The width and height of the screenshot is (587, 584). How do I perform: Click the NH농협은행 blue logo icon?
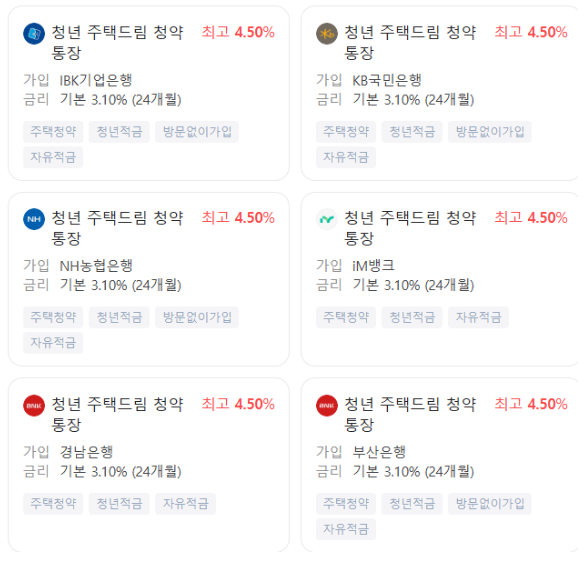pyautogui.click(x=34, y=219)
